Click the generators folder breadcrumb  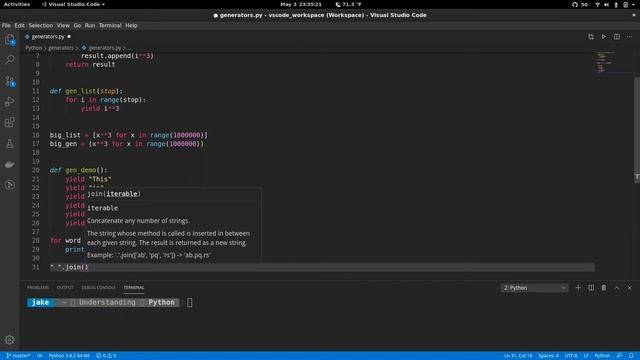tap(61, 48)
